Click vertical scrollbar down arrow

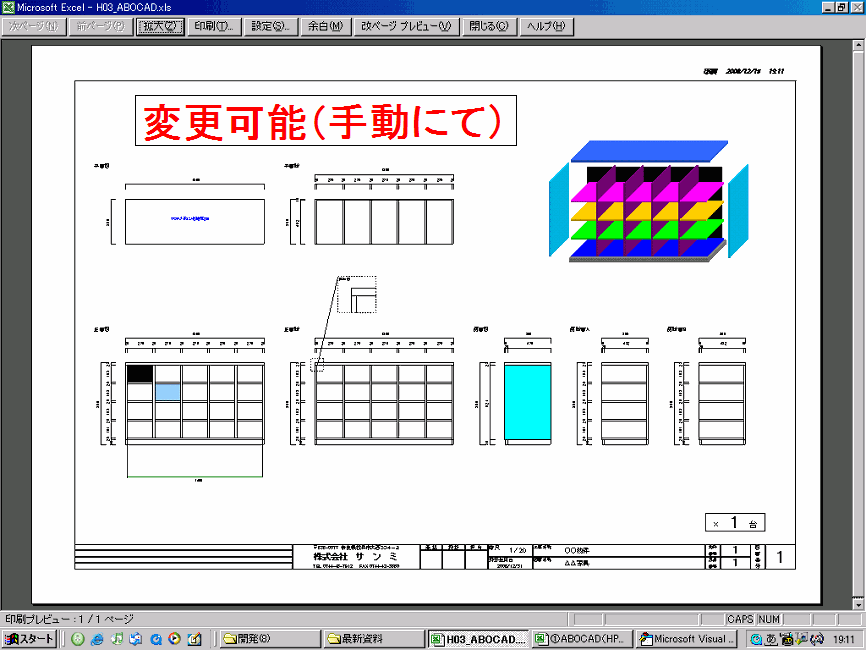click(859, 604)
